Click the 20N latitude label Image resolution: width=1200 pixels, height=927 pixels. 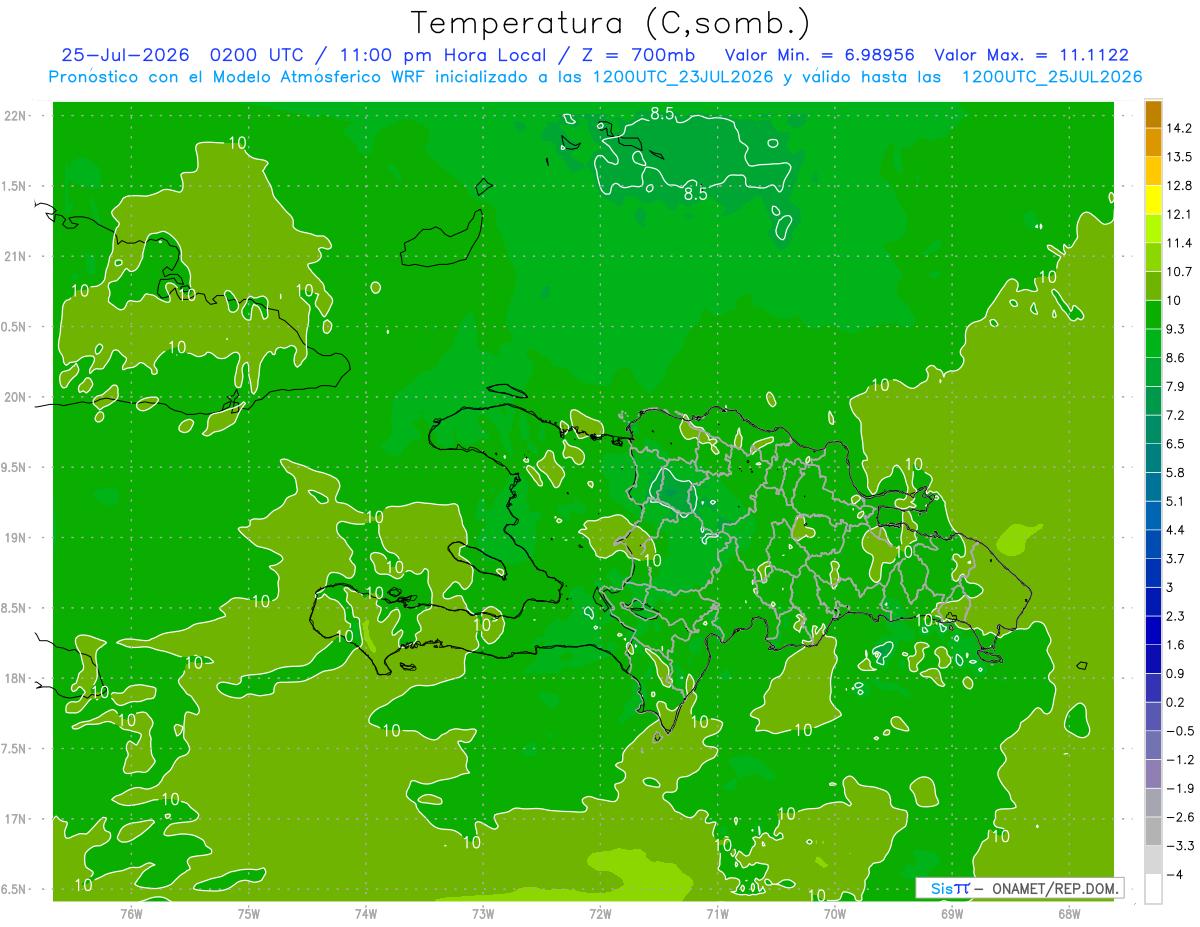16,397
